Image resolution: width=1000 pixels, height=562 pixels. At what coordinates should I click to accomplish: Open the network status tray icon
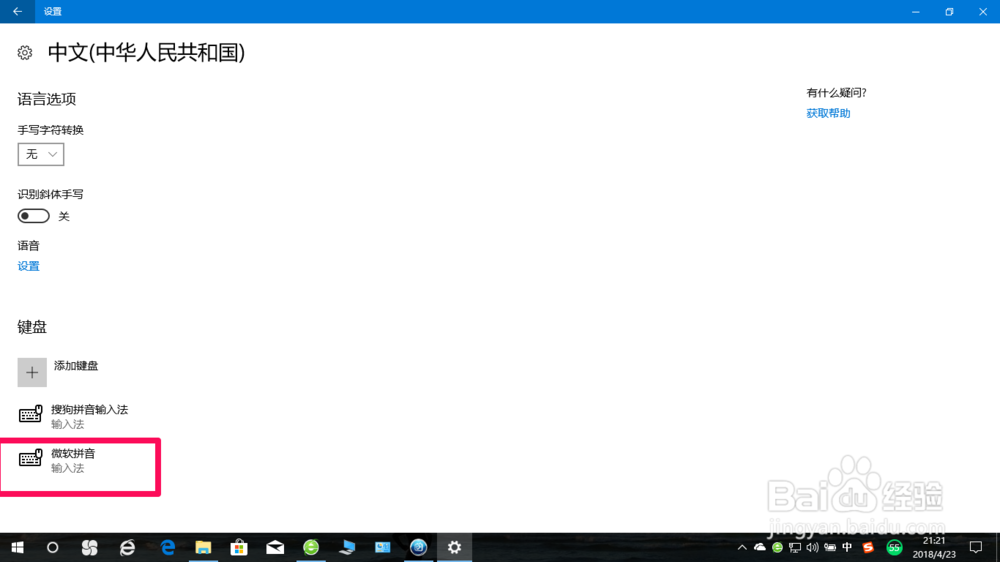[x=795, y=547]
